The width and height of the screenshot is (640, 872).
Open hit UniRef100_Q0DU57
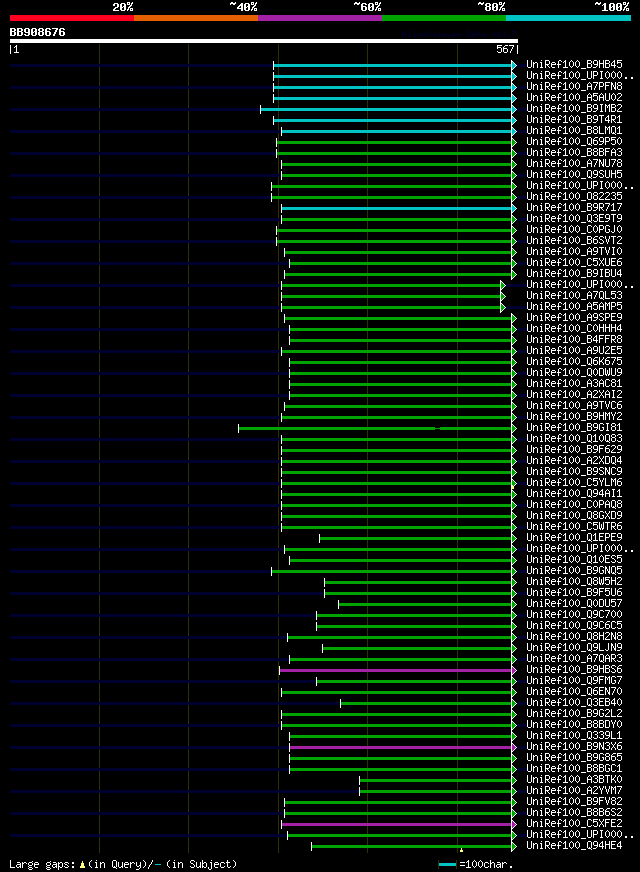coord(574,603)
